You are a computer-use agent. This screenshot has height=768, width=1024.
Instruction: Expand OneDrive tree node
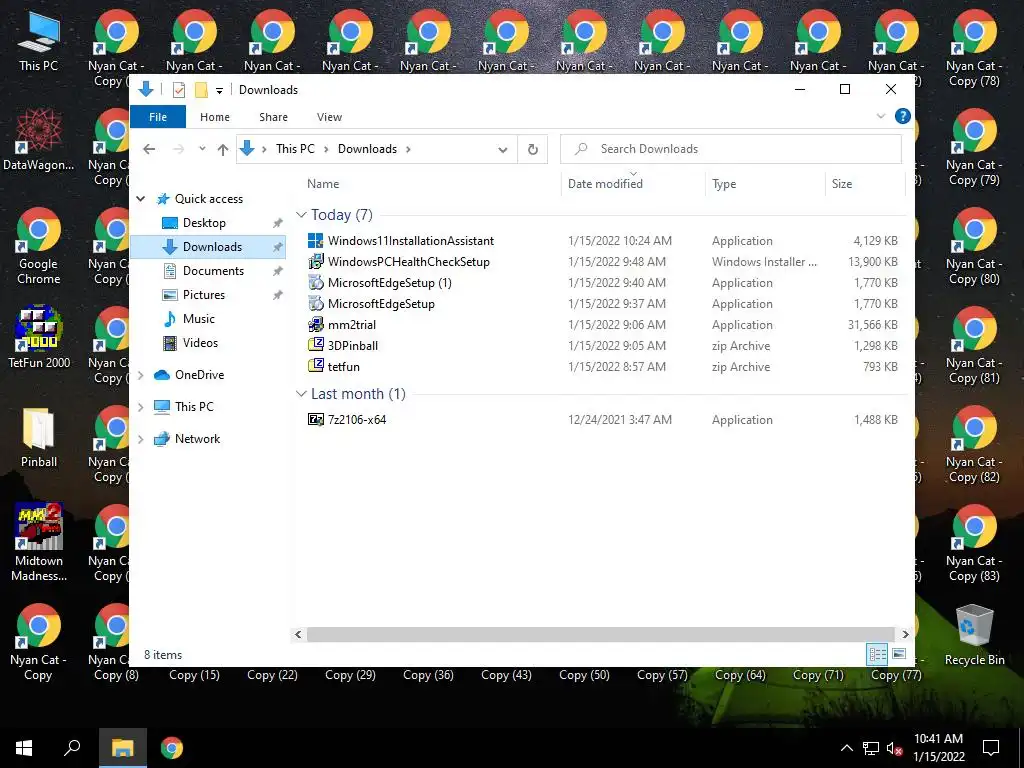point(141,375)
